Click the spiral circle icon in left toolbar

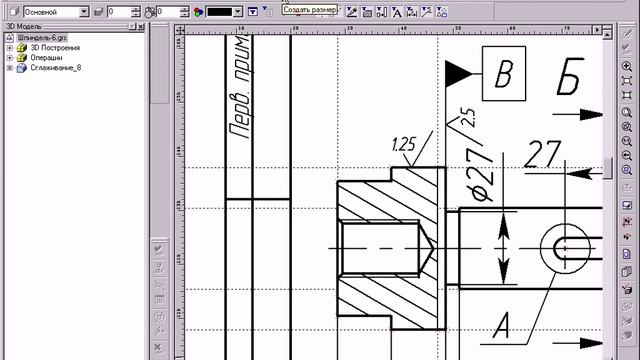159,317
